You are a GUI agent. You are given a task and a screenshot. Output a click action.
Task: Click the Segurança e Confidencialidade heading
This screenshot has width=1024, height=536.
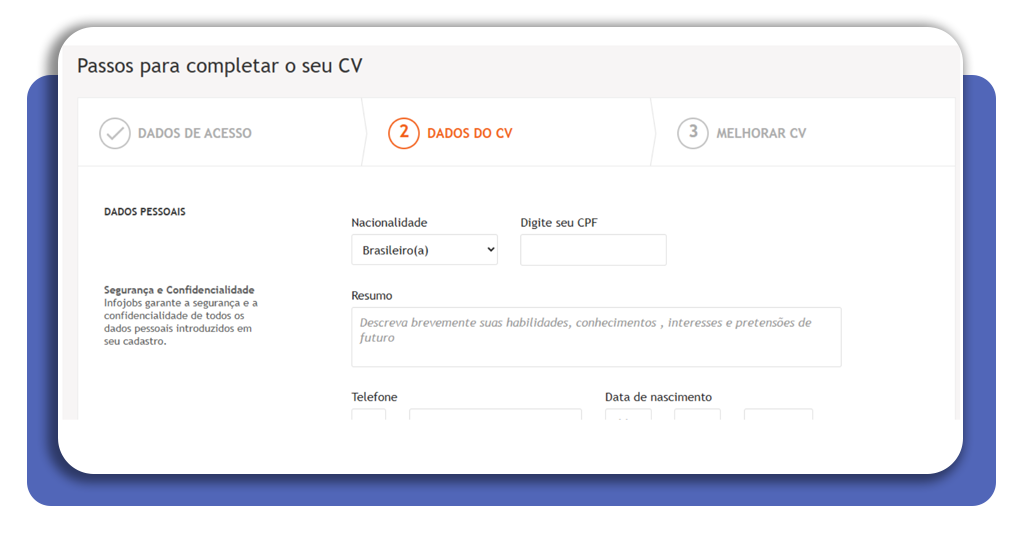click(x=179, y=290)
